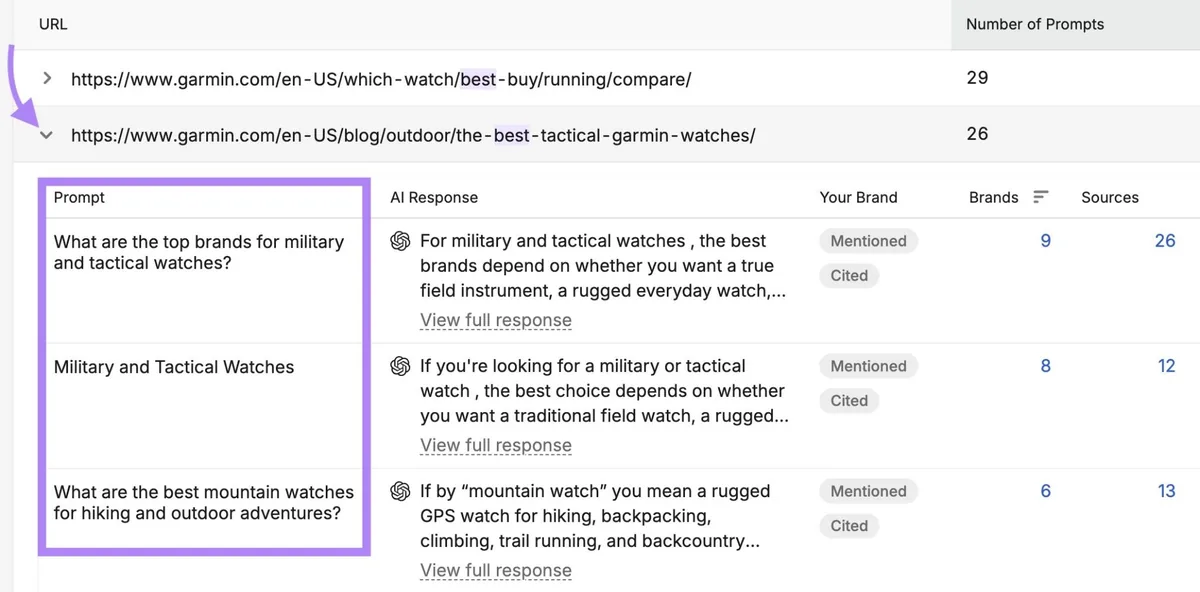Click the AI Response column header
Image resolution: width=1200 pixels, height=592 pixels.
434,197
